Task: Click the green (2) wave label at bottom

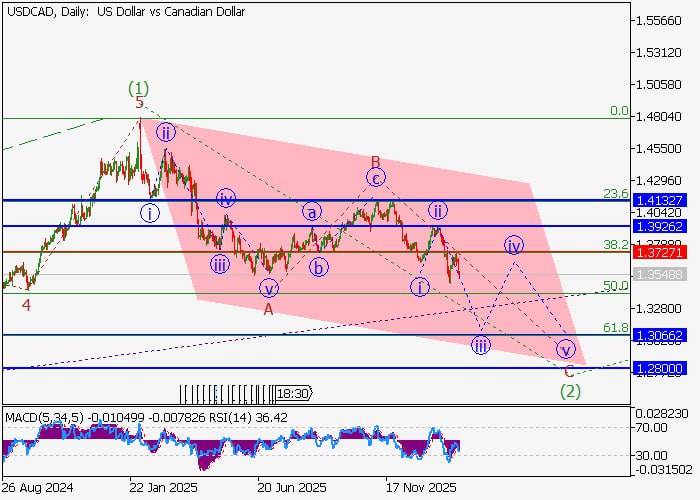Action: coord(571,389)
